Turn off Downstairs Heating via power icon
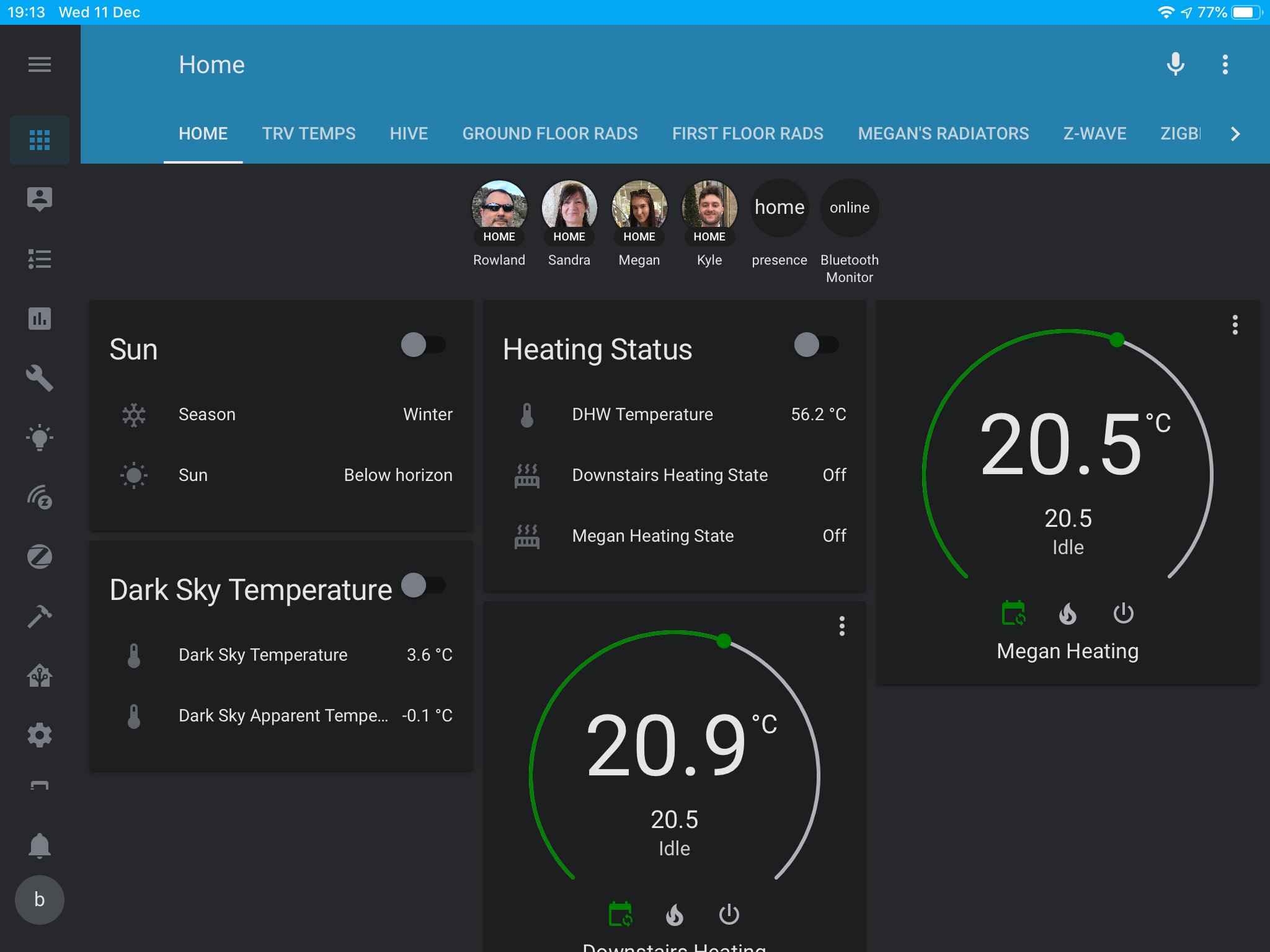This screenshot has width=1270, height=952. pos(729,914)
